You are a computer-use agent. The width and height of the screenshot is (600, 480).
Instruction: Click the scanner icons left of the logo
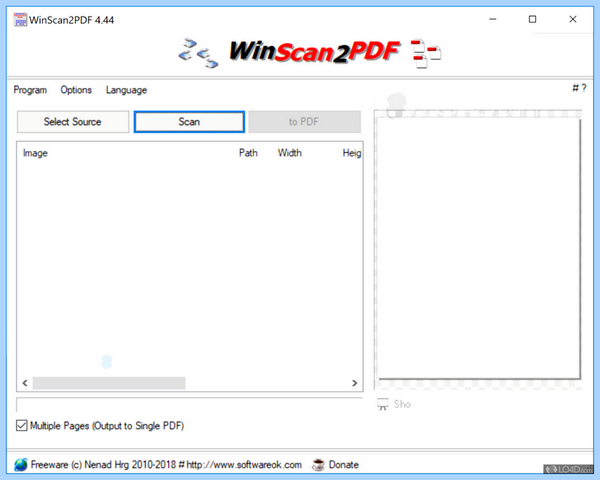[x=198, y=53]
